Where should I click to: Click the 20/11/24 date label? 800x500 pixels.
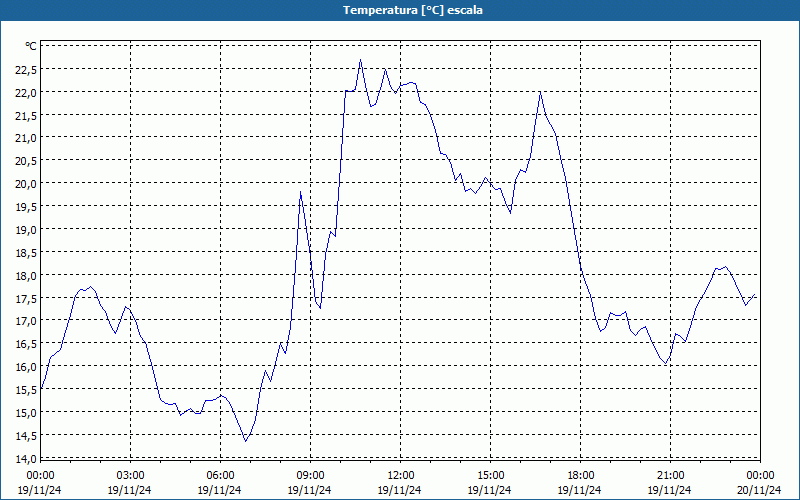pyautogui.click(x=760, y=490)
